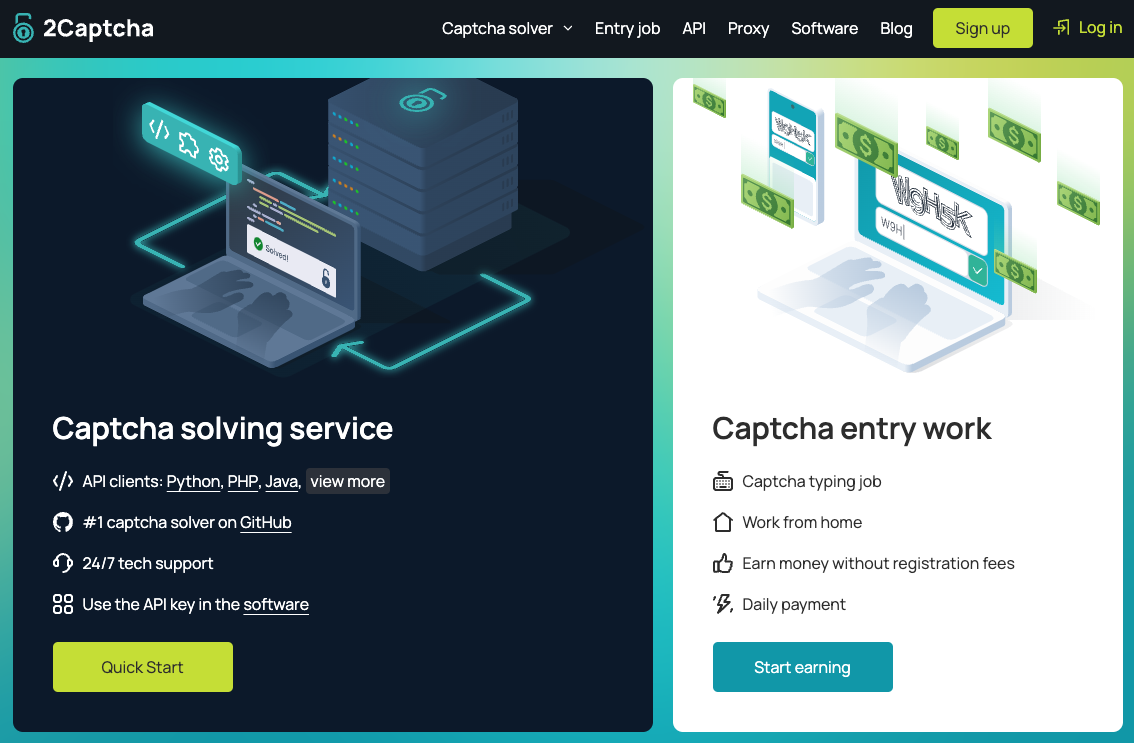This screenshot has height=743, width=1134.
Task: Expand the Captcha solver dropdown menu
Action: tap(507, 28)
